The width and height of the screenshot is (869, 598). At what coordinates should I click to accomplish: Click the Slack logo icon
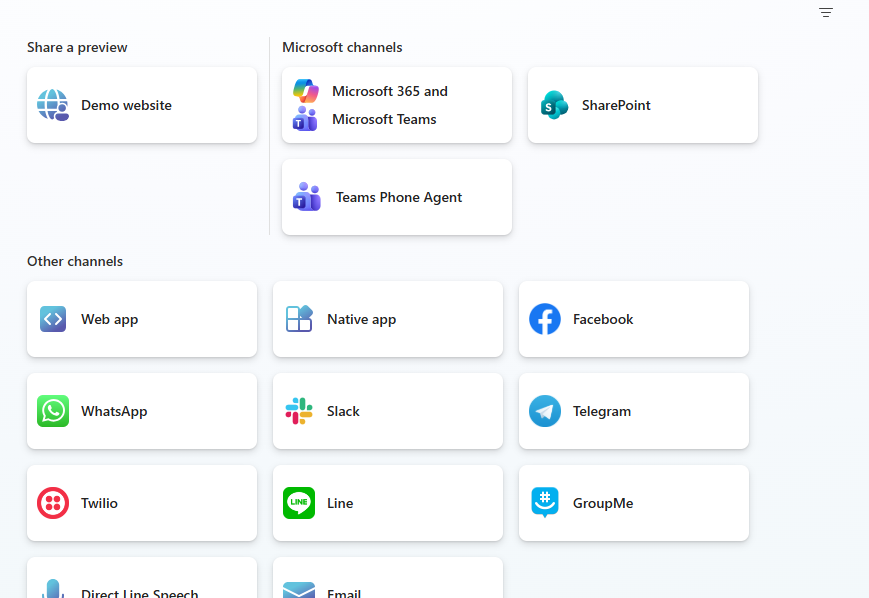click(299, 411)
